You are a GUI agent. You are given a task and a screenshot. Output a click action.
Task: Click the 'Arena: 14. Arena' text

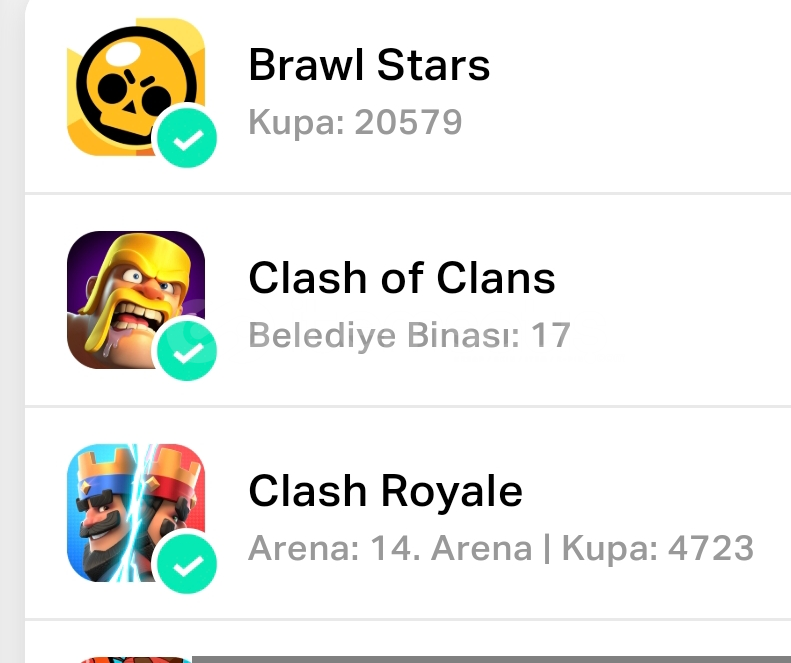coord(390,548)
